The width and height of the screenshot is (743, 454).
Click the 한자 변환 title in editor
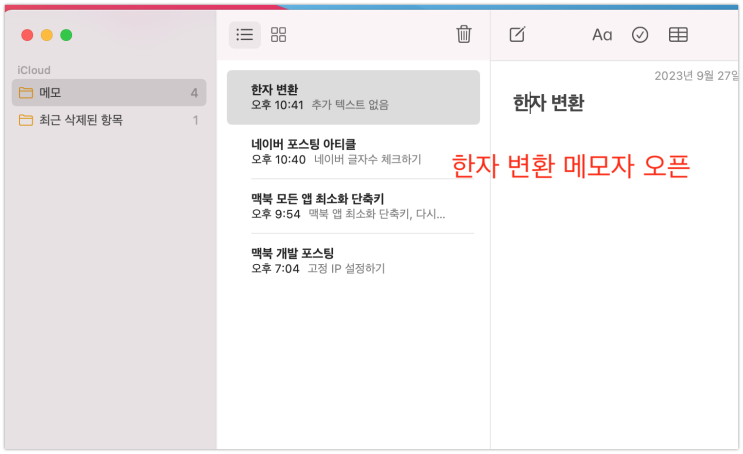(549, 103)
